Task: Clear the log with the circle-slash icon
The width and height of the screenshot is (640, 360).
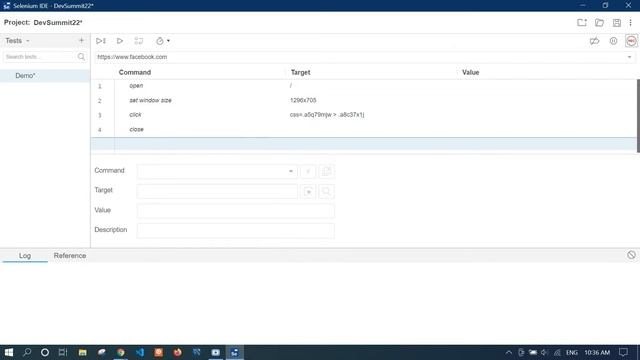Action: [631, 255]
